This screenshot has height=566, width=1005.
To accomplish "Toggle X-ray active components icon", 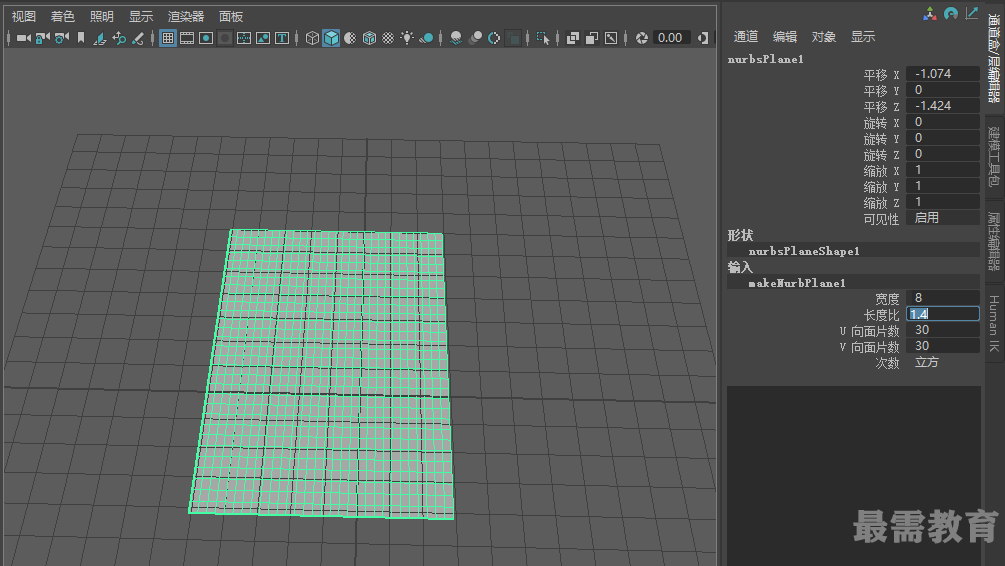I will 592,38.
